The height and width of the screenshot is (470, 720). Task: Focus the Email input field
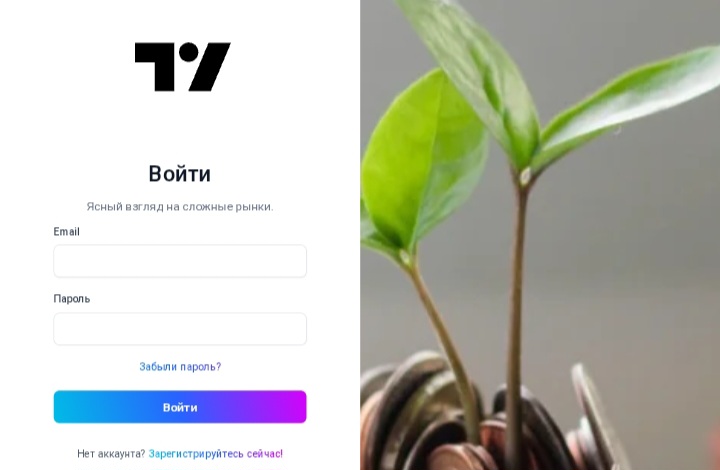[180, 261]
